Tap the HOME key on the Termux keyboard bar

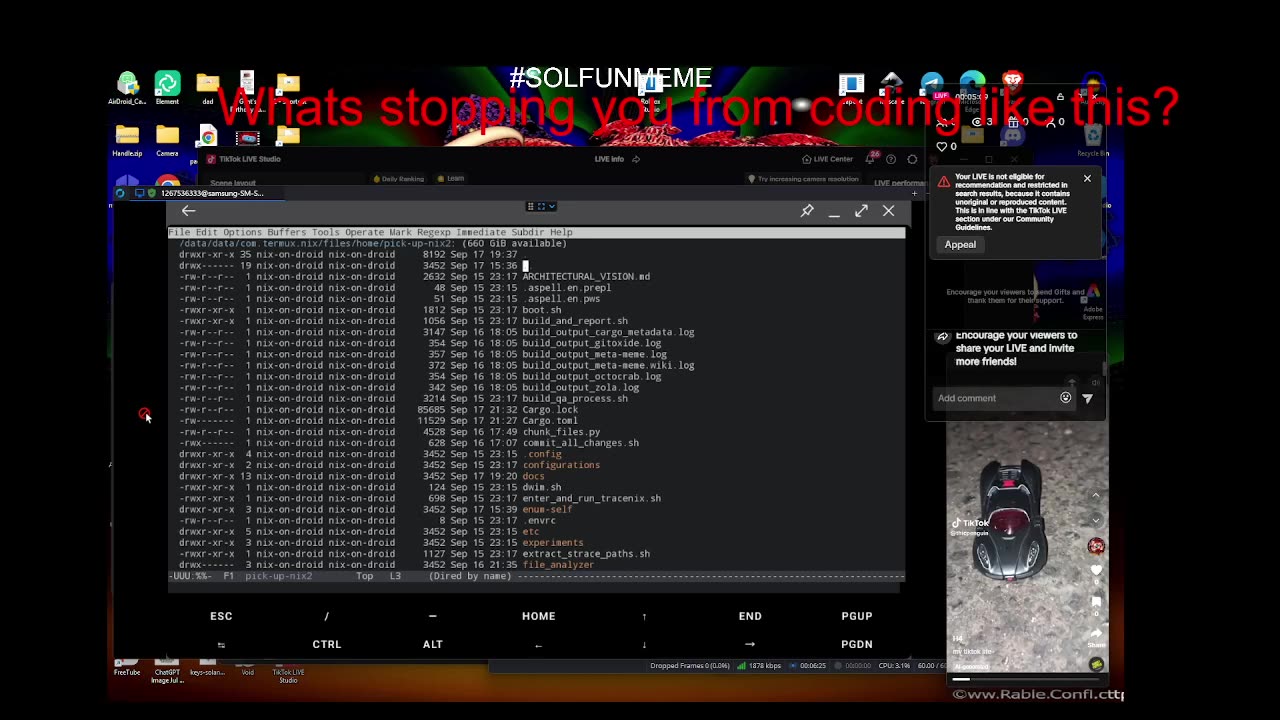pos(538,616)
